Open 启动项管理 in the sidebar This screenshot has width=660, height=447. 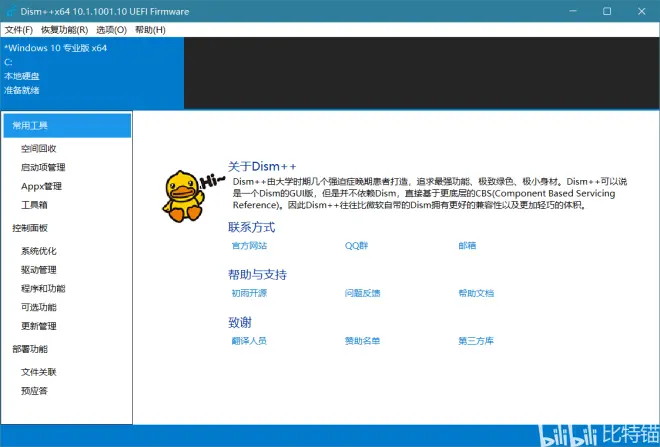point(43,168)
